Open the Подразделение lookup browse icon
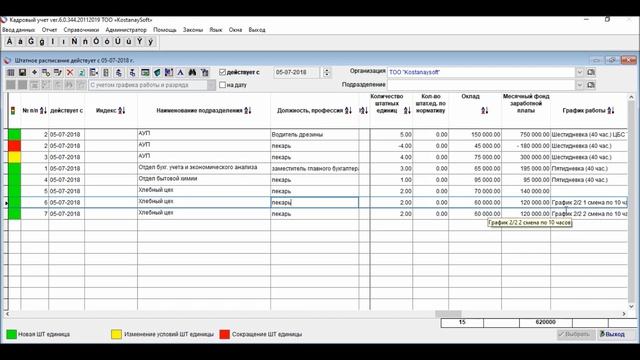Screen dimensions: 640x360 pyautogui.click(x=591, y=85)
